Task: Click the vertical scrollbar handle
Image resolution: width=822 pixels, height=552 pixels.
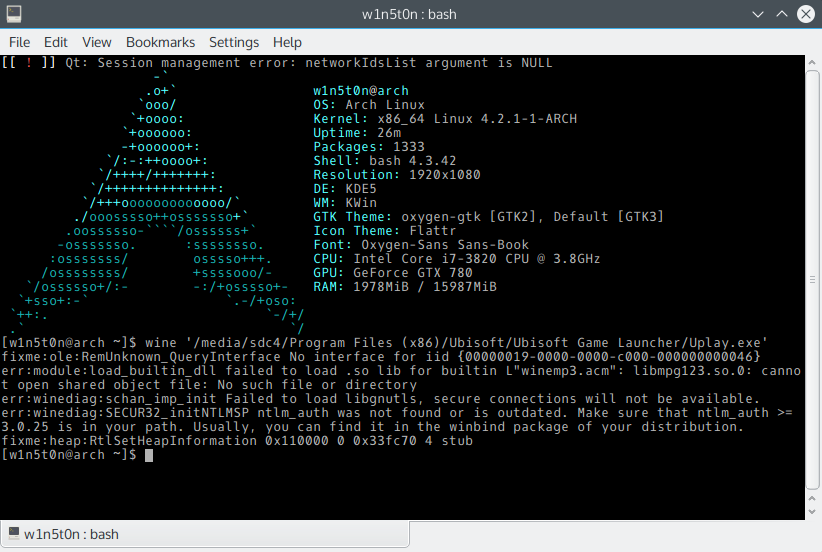Action: pyautogui.click(x=812, y=279)
